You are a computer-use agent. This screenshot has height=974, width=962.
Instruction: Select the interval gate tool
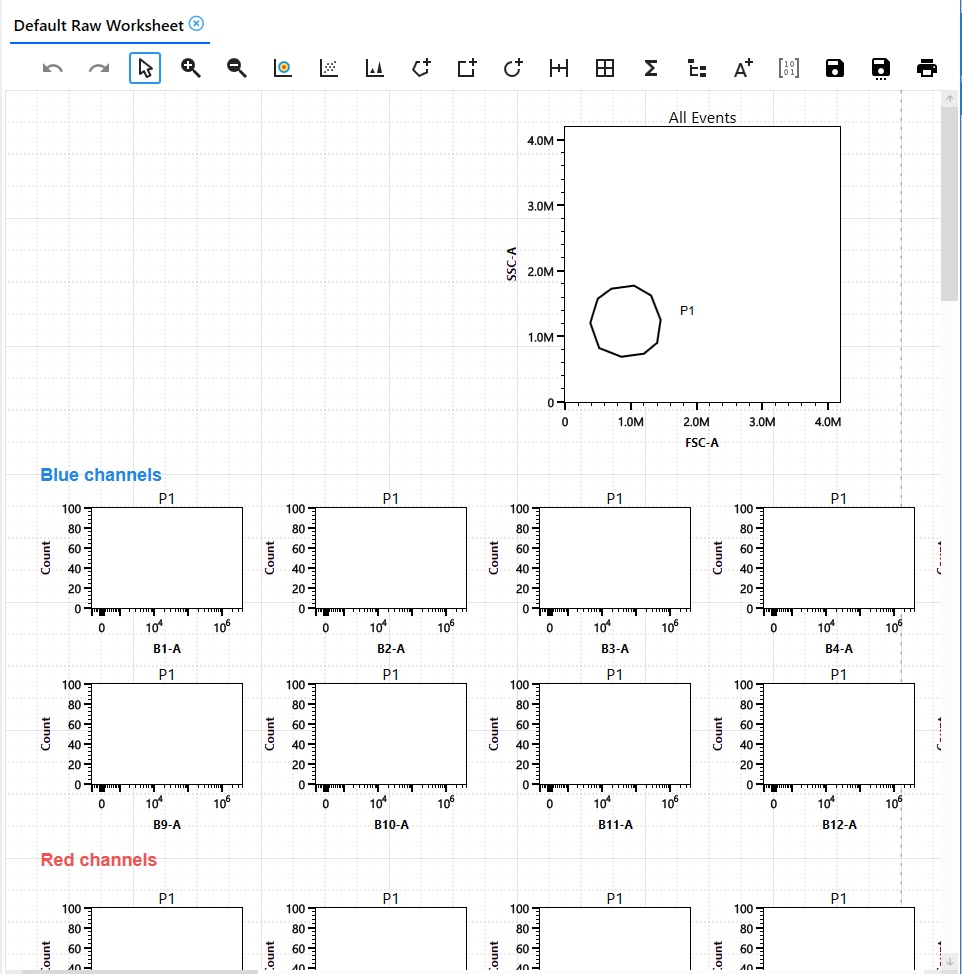558,68
